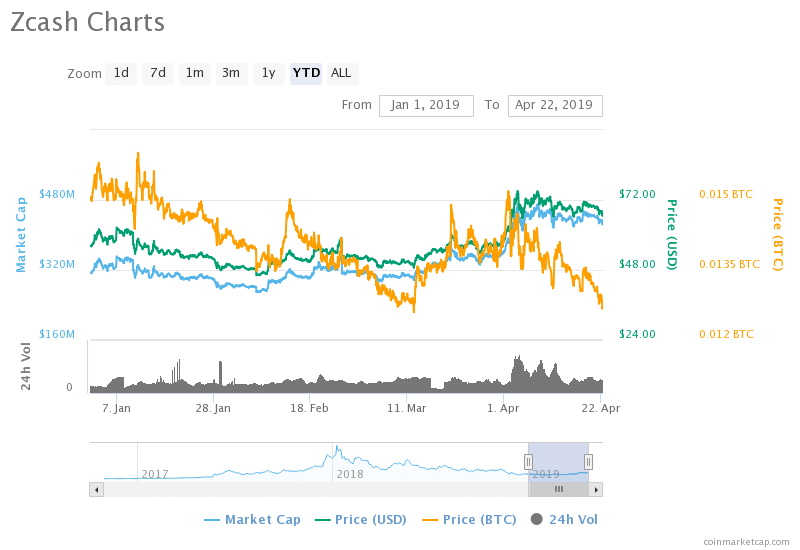Click the Zcash Charts heading
The image size is (800, 550).
coord(87,22)
